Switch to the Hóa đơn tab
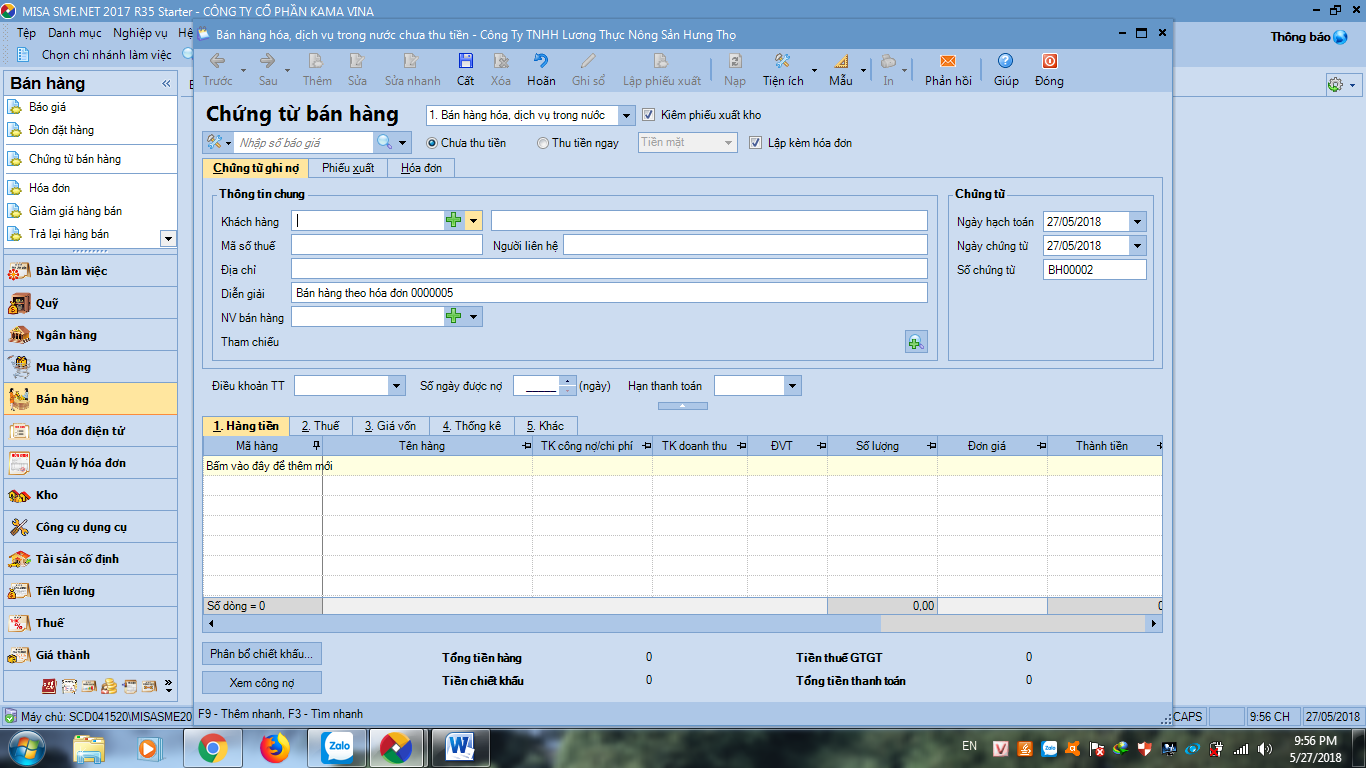This screenshot has height=768, width=1366. tap(421, 168)
